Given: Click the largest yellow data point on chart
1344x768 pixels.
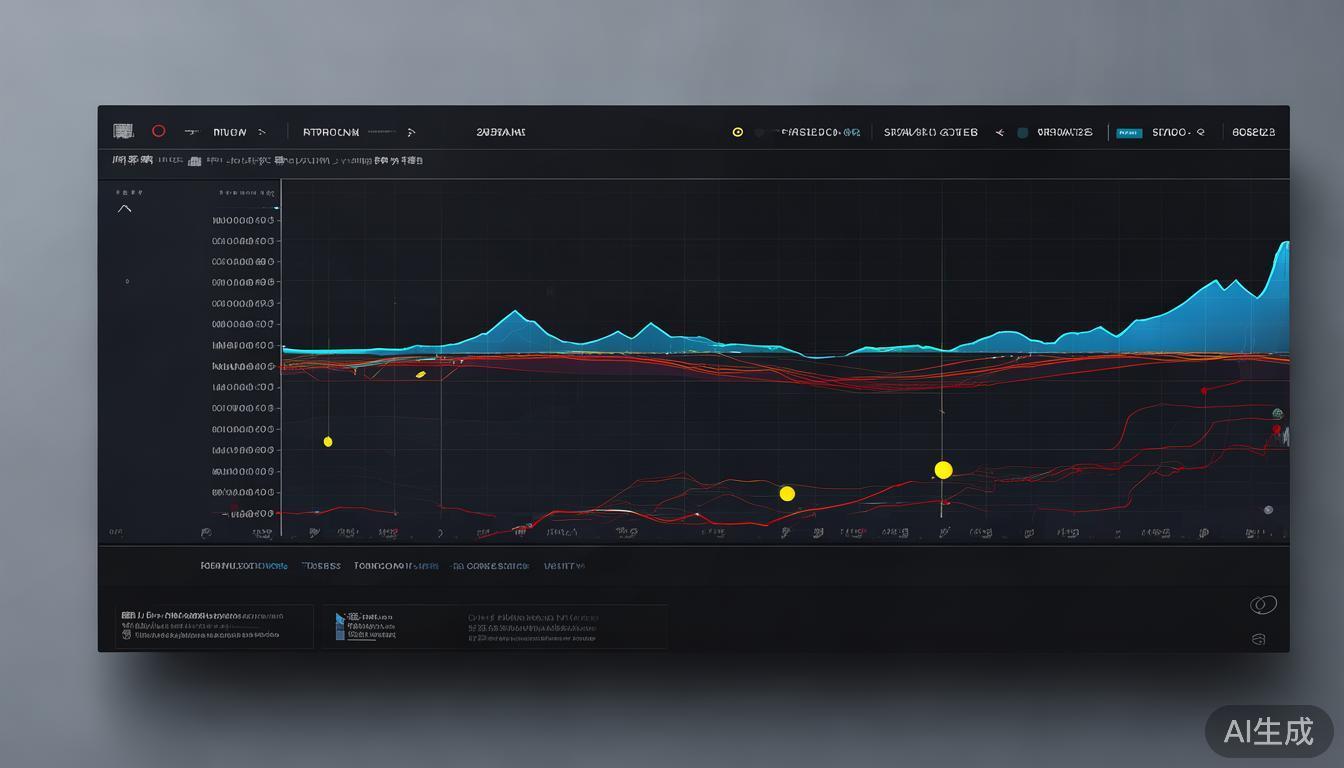Looking at the screenshot, I should [943, 470].
